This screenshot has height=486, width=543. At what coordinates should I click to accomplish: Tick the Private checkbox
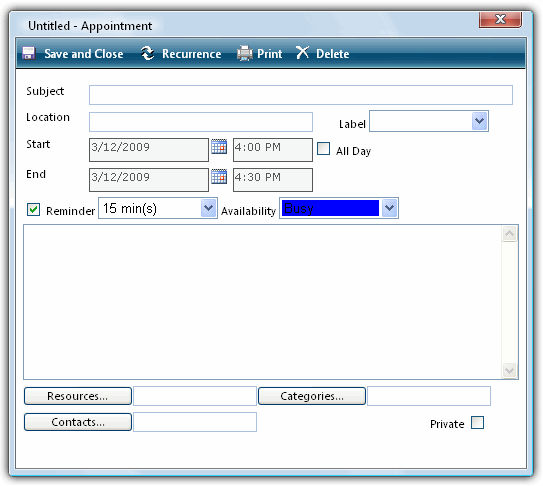click(x=478, y=423)
